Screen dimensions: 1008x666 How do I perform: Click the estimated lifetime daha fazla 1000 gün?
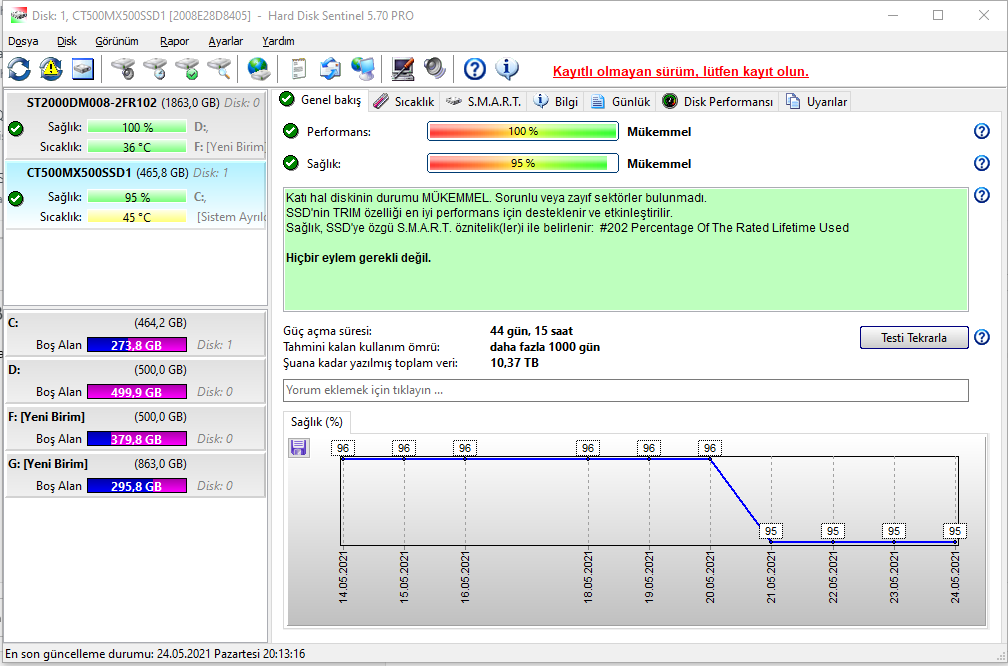click(544, 347)
